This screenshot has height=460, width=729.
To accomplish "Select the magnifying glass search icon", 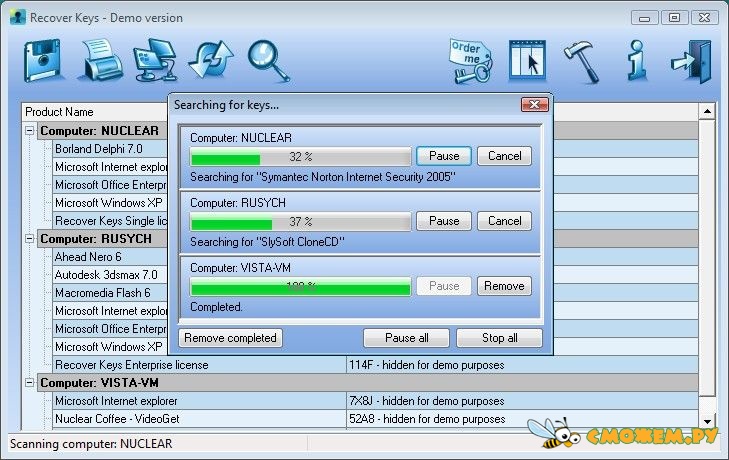I will 269,61.
